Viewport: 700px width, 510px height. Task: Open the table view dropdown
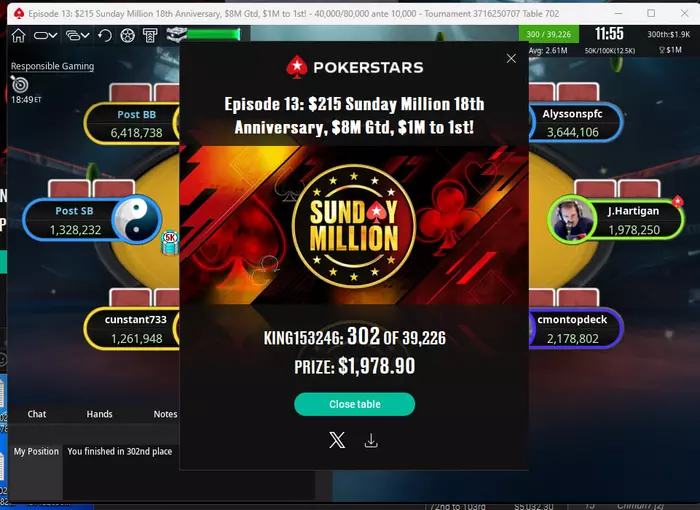[x=45, y=35]
